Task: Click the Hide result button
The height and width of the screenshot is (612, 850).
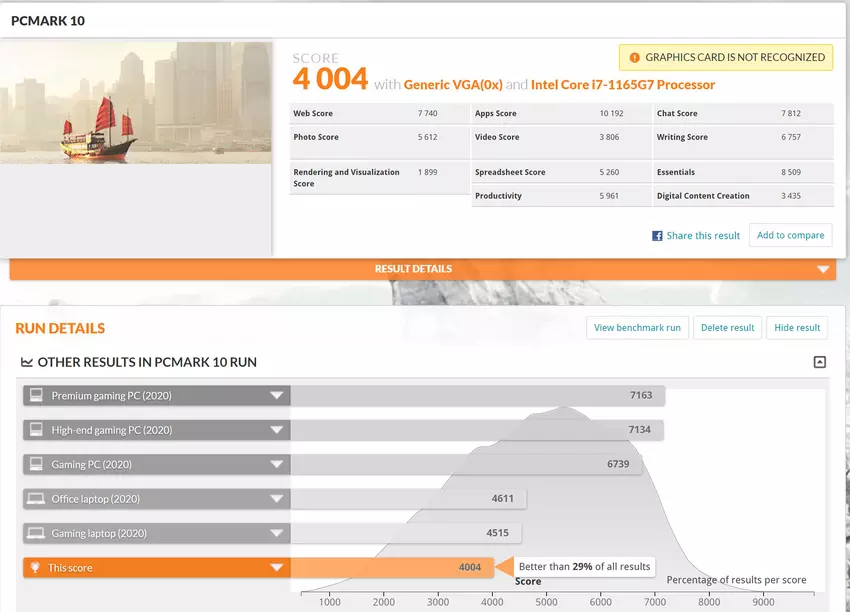Action: pyautogui.click(x=797, y=328)
